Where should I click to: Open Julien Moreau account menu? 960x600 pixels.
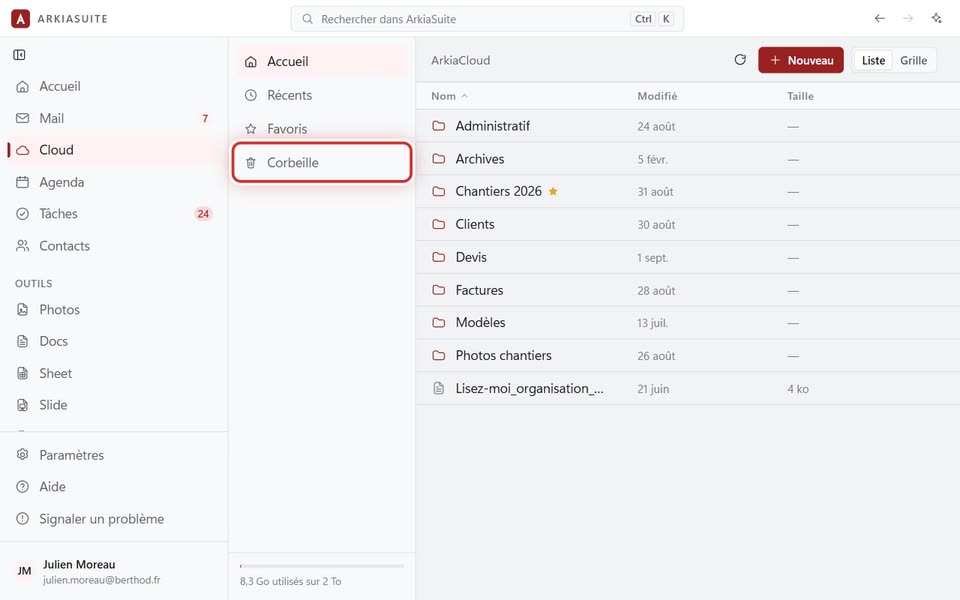pos(114,571)
